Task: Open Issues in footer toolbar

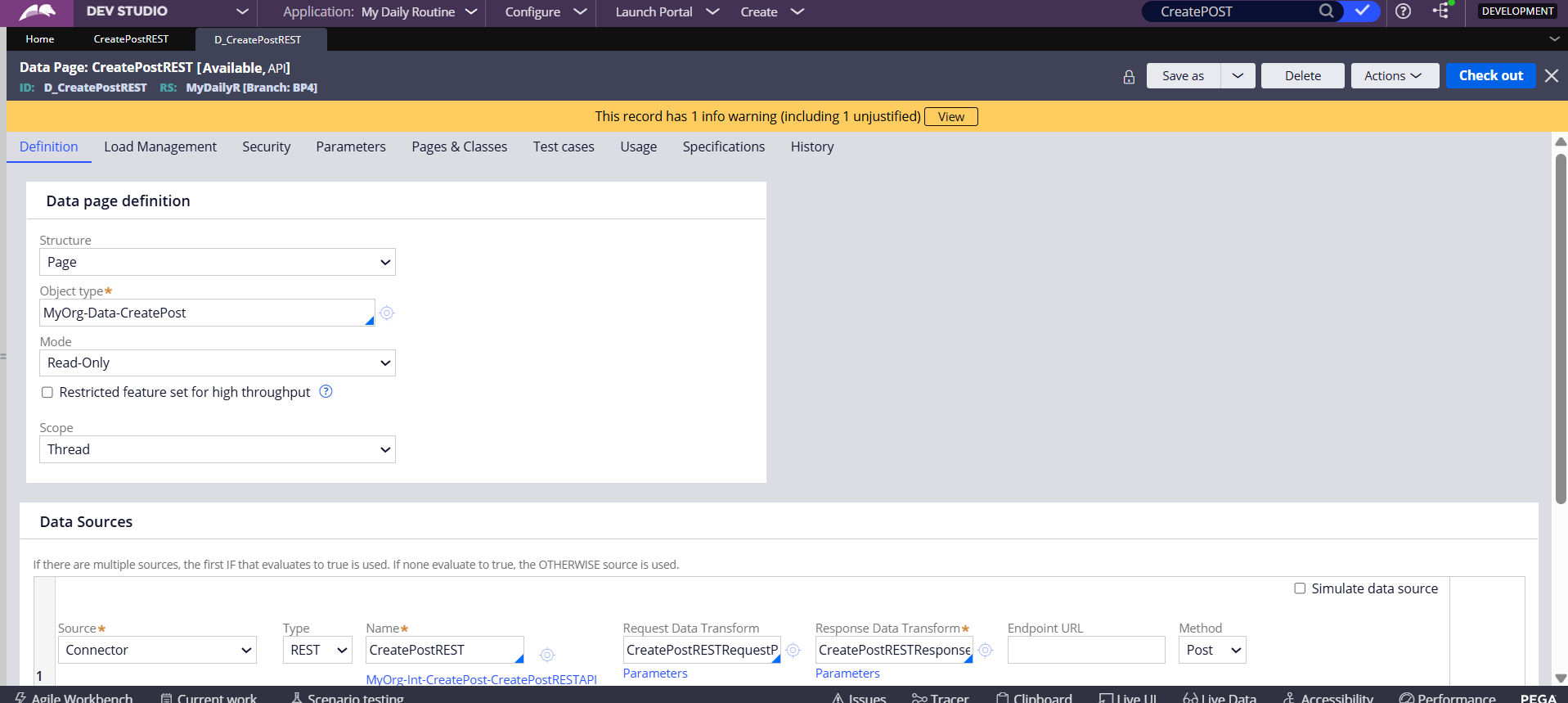Action: [x=859, y=697]
